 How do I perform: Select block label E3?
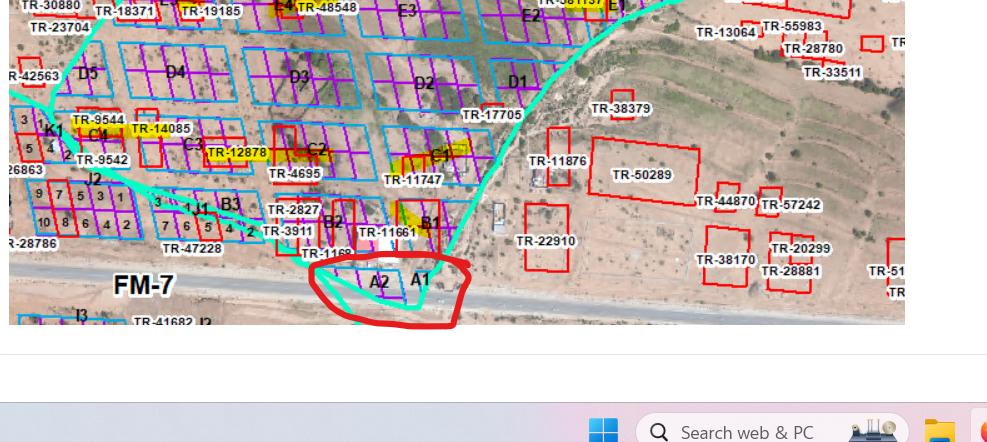tap(407, 11)
